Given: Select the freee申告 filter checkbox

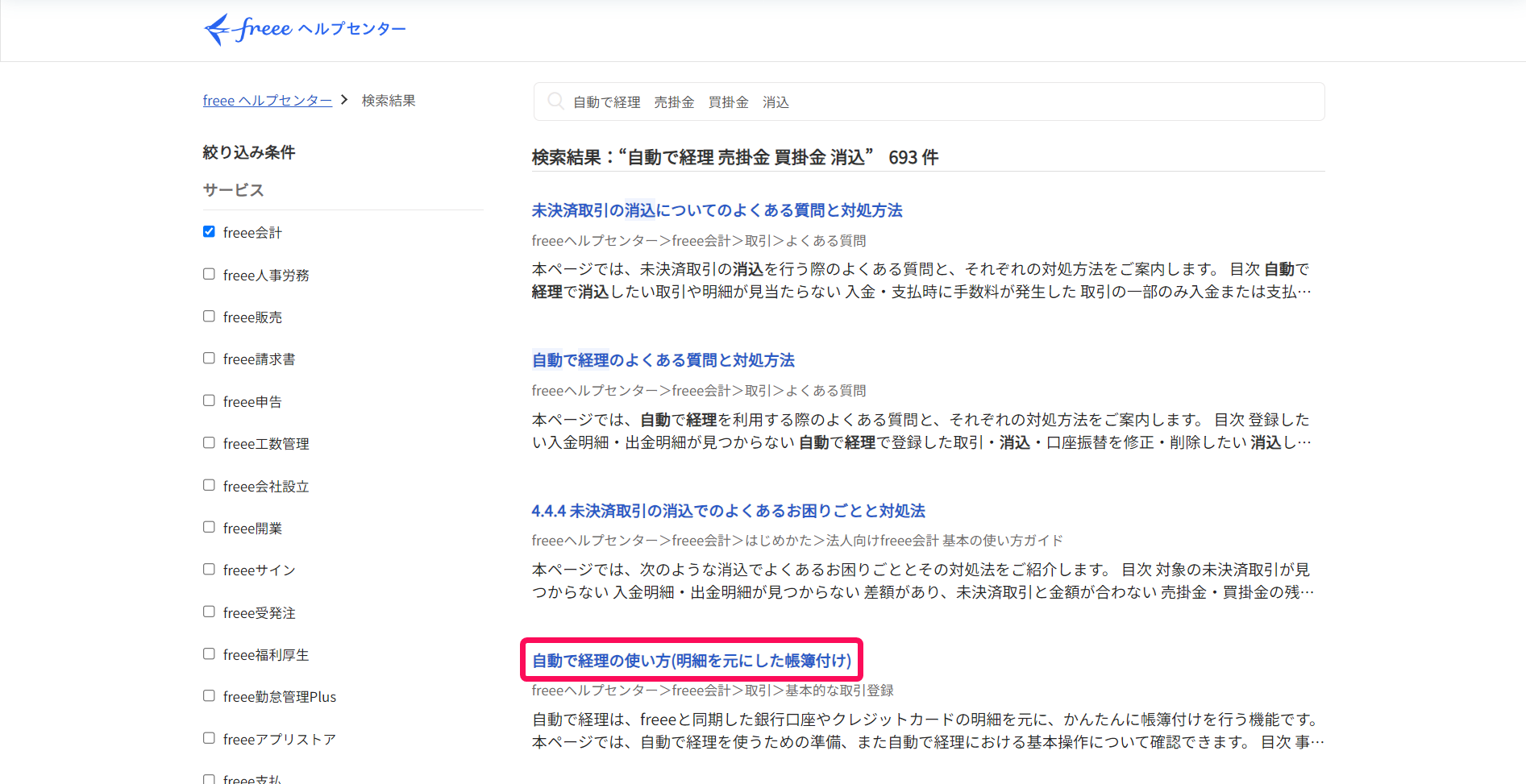Looking at the screenshot, I should point(209,400).
